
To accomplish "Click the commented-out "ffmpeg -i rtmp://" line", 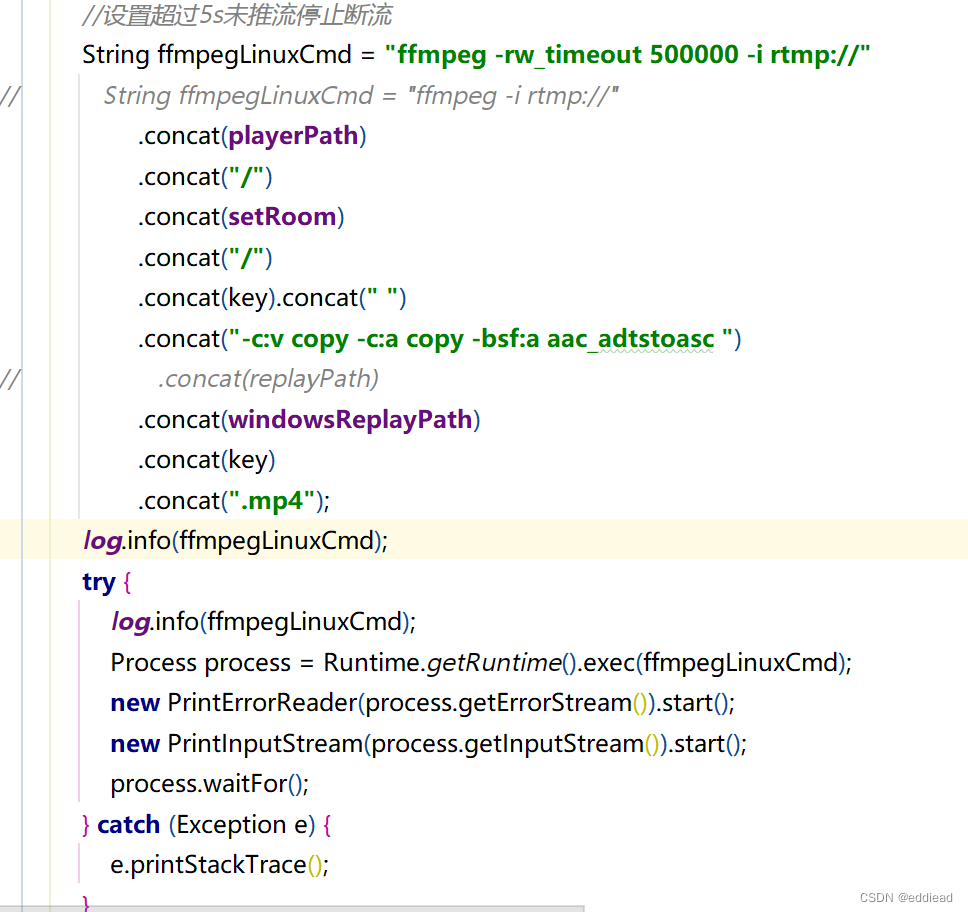I will click(x=361, y=96).
